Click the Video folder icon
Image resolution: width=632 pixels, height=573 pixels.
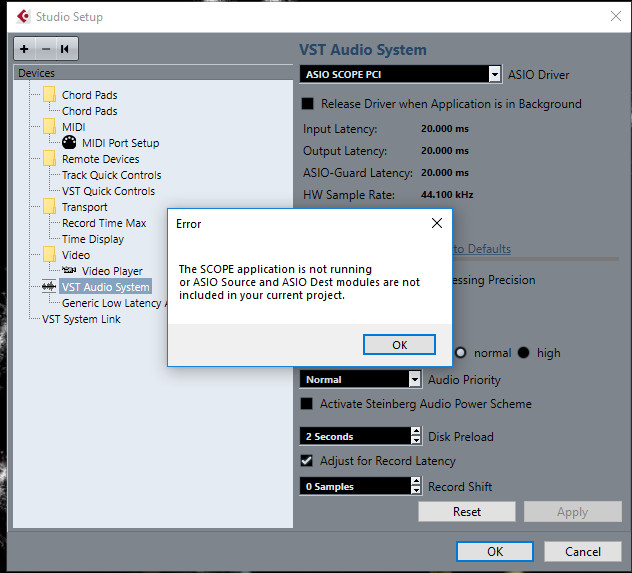(x=50, y=254)
